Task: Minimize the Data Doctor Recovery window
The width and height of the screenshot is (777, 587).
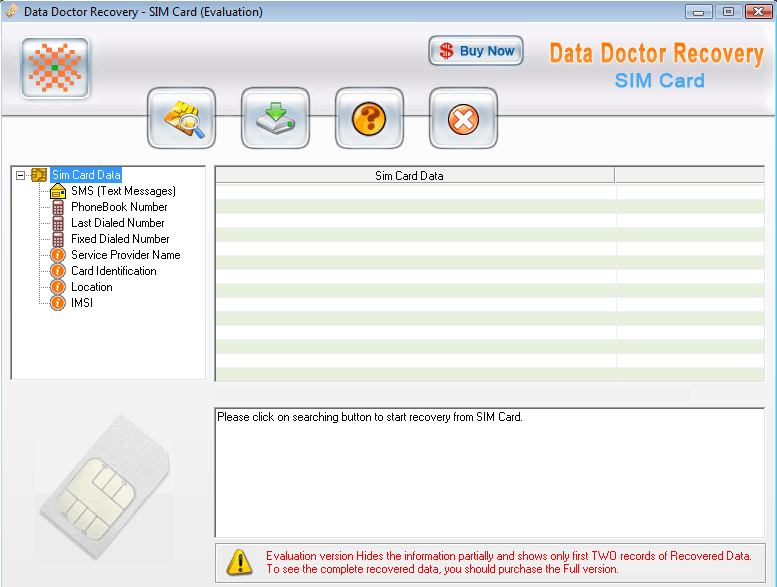Action: (x=698, y=11)
